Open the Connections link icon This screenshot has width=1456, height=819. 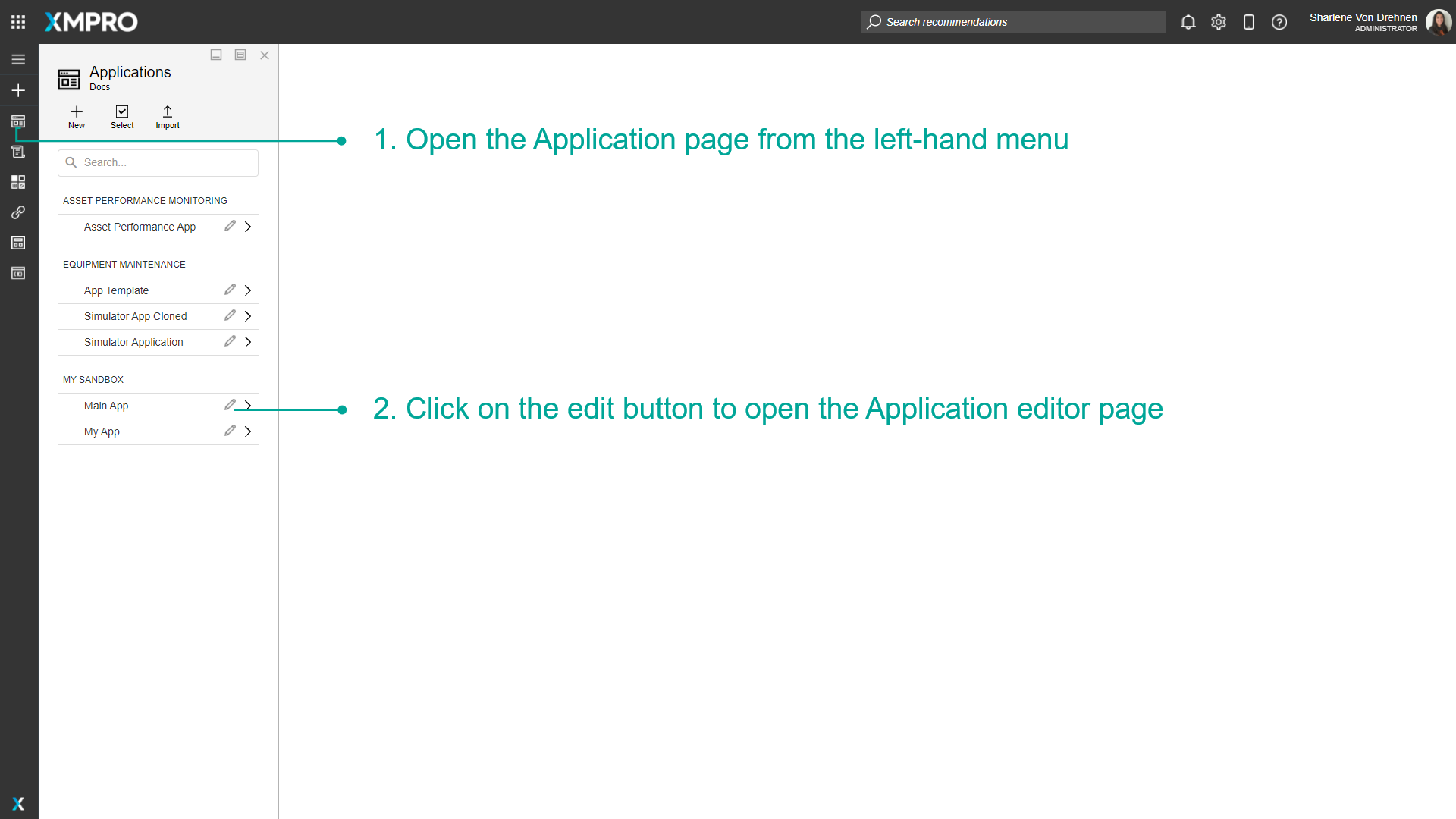18,212
